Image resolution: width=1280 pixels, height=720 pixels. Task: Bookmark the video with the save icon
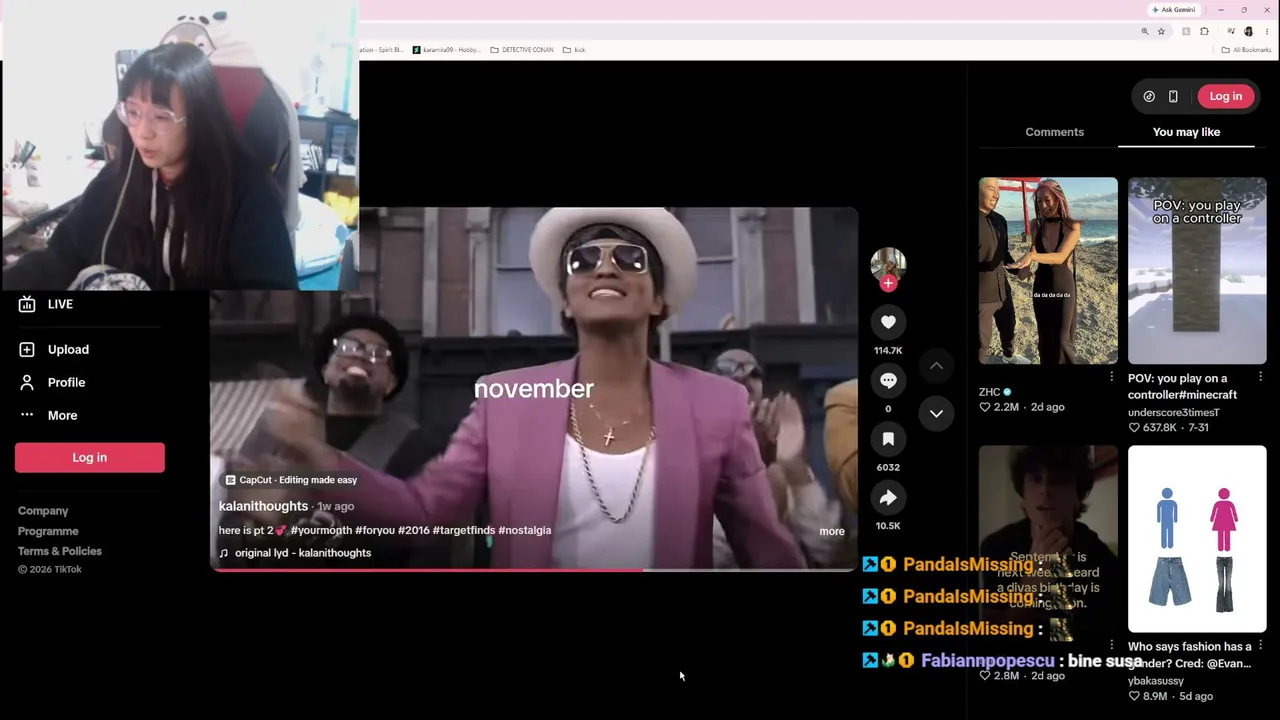point(888,439)
